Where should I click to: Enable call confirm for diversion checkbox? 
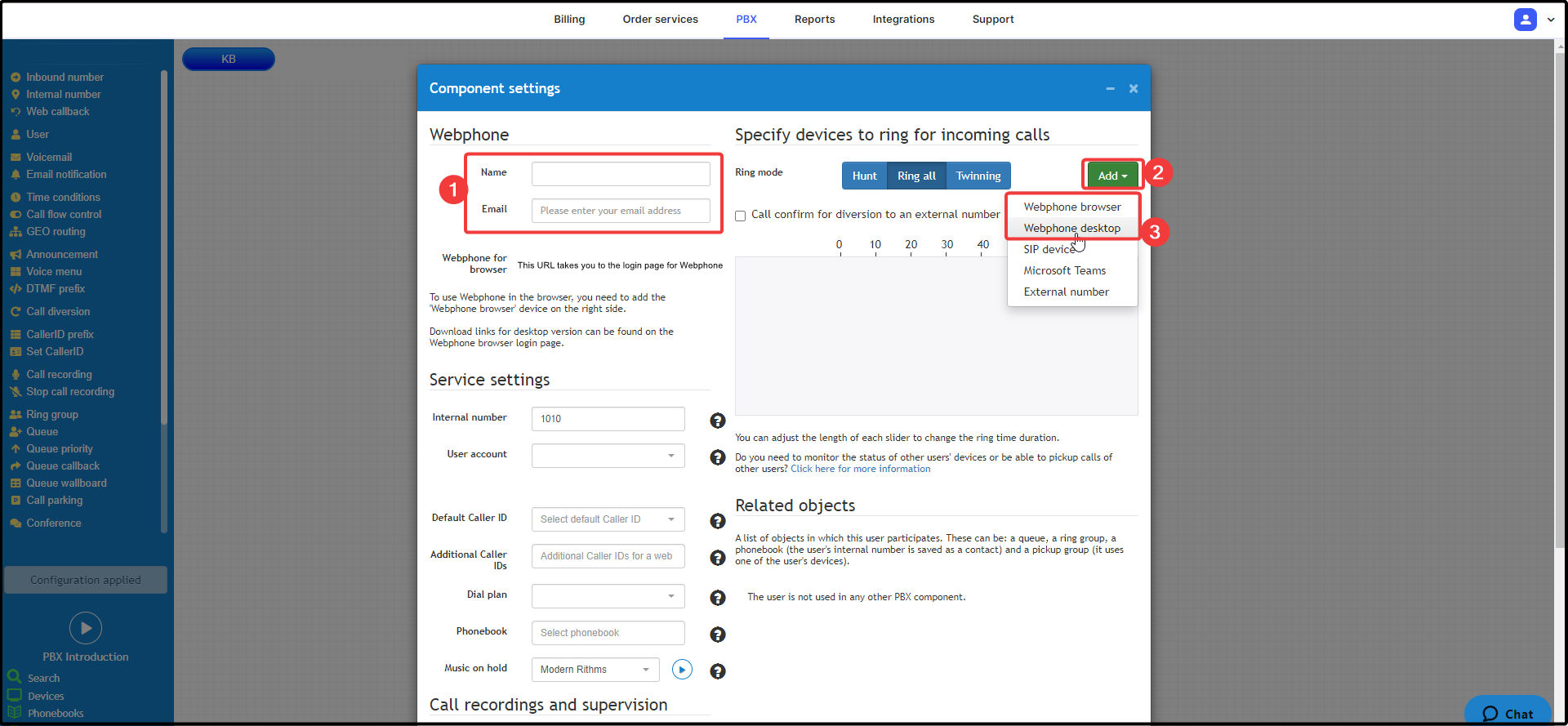click(x=741, y=216)
